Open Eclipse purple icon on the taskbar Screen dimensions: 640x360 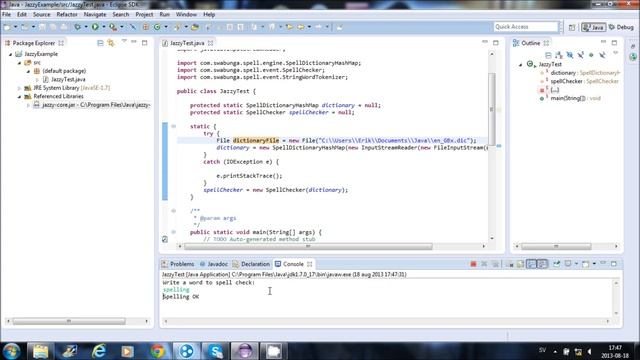[244, 351]
